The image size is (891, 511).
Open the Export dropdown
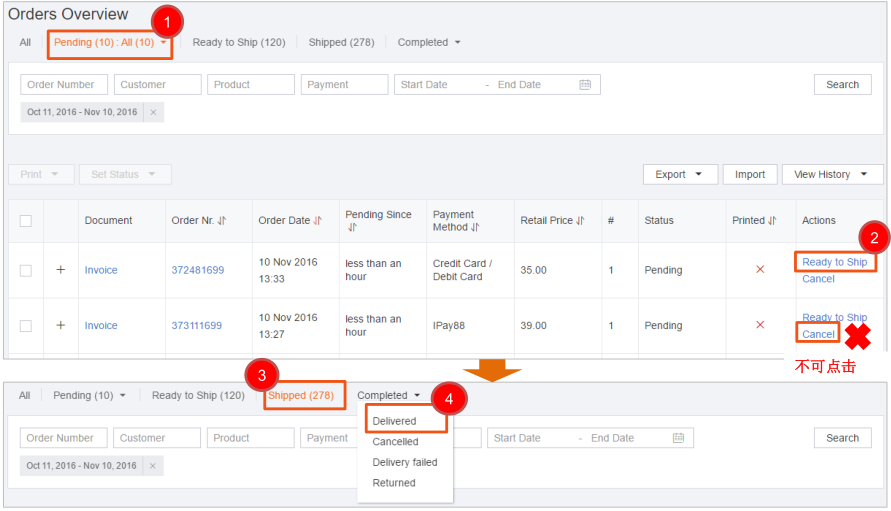678,174
